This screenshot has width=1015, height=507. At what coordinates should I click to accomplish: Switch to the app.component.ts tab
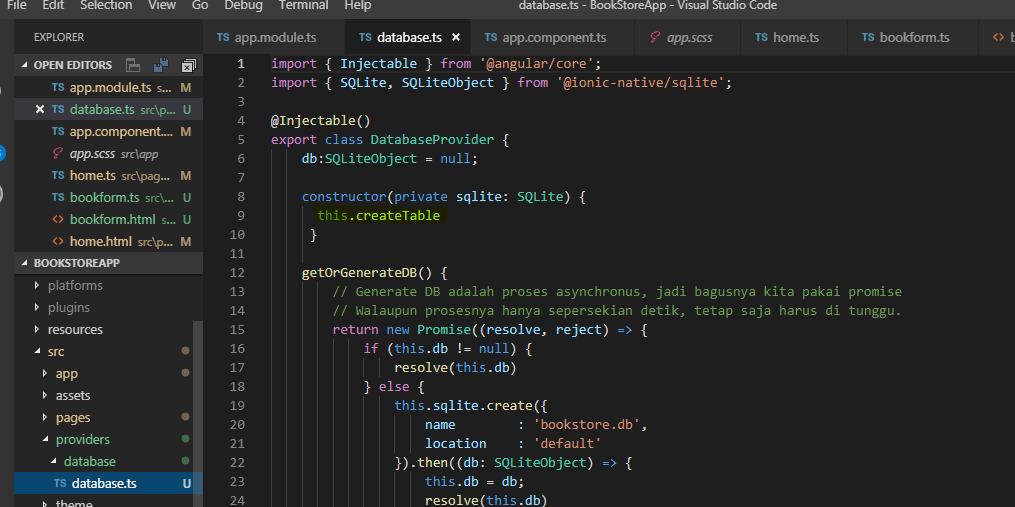click(553, 38)
